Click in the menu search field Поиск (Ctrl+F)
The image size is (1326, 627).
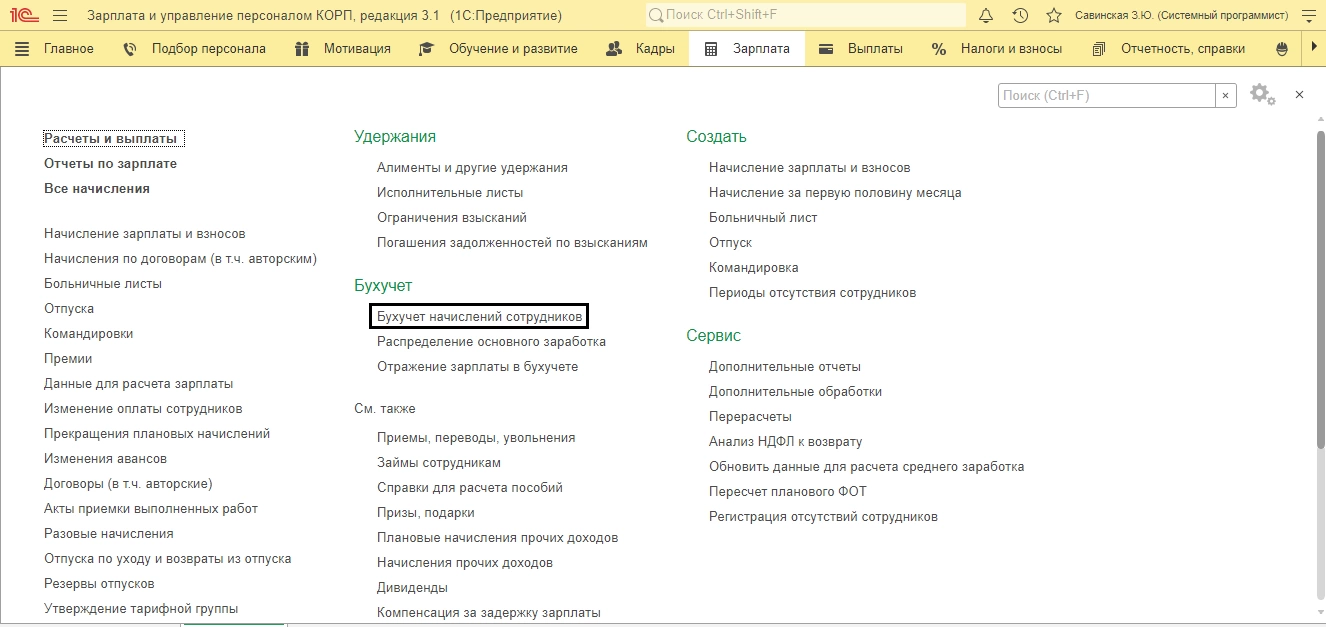click(x=1107, y=96)
